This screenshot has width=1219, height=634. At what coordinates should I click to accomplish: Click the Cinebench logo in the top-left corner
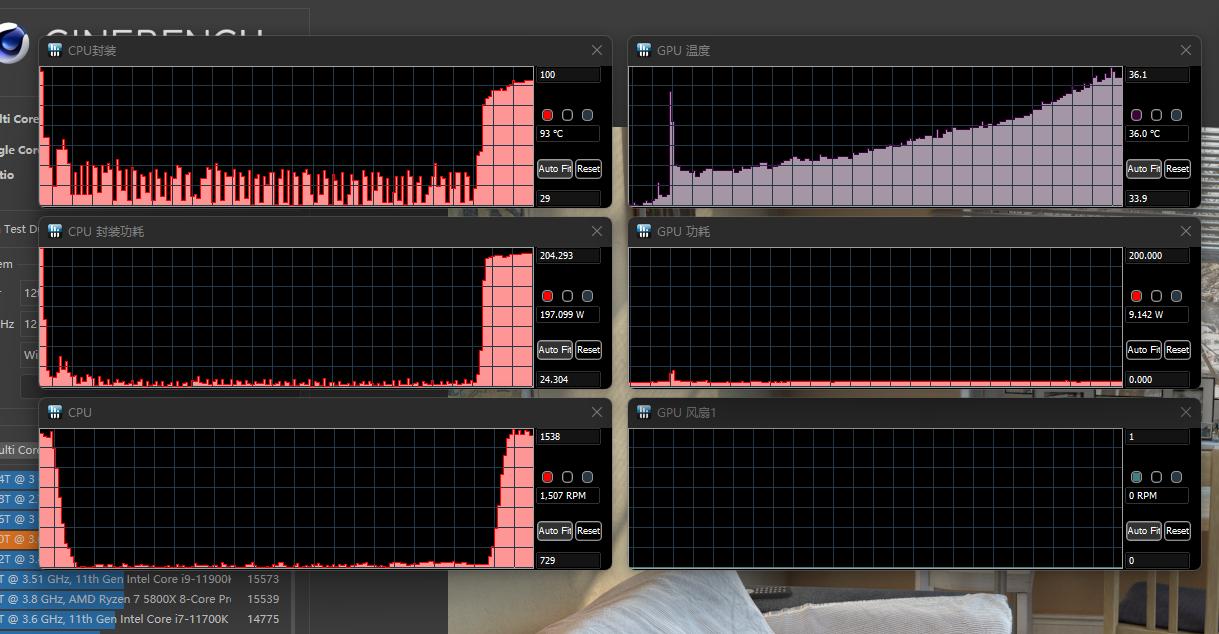pyautogui.click(x=12, y=44)
